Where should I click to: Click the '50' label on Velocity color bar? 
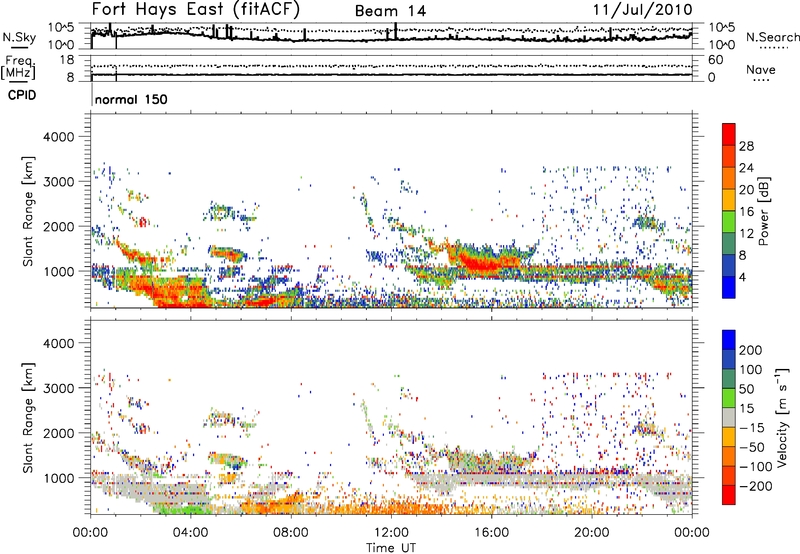pos(746,389)
